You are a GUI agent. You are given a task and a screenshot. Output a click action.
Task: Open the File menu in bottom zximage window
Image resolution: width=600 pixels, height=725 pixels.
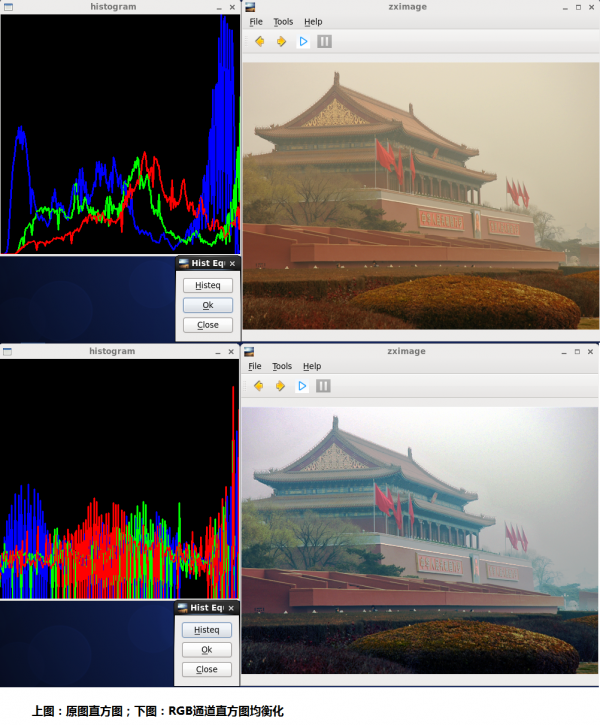(255, 366)
